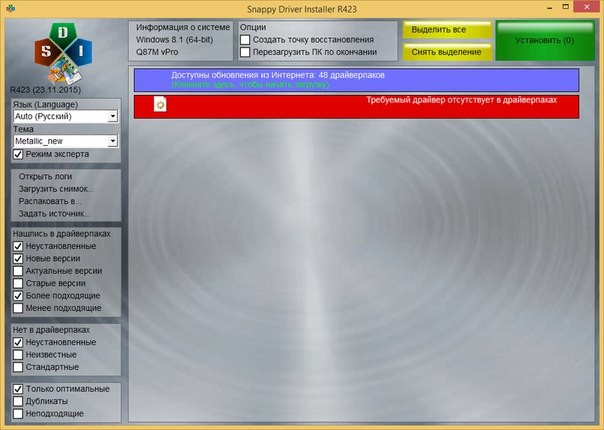Click the app icon in title bar
The width and height of the screenshot is (604, 430).
click(11, 8)
